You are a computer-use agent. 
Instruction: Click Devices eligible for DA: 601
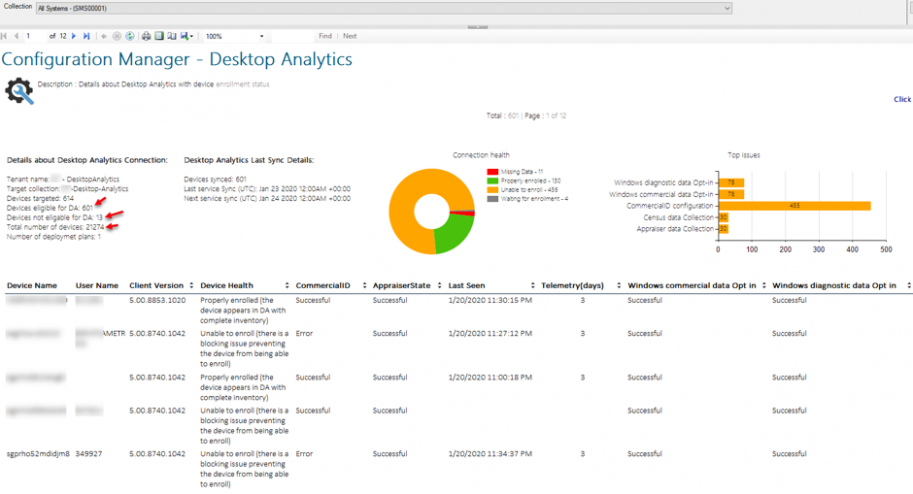(49, 208)
